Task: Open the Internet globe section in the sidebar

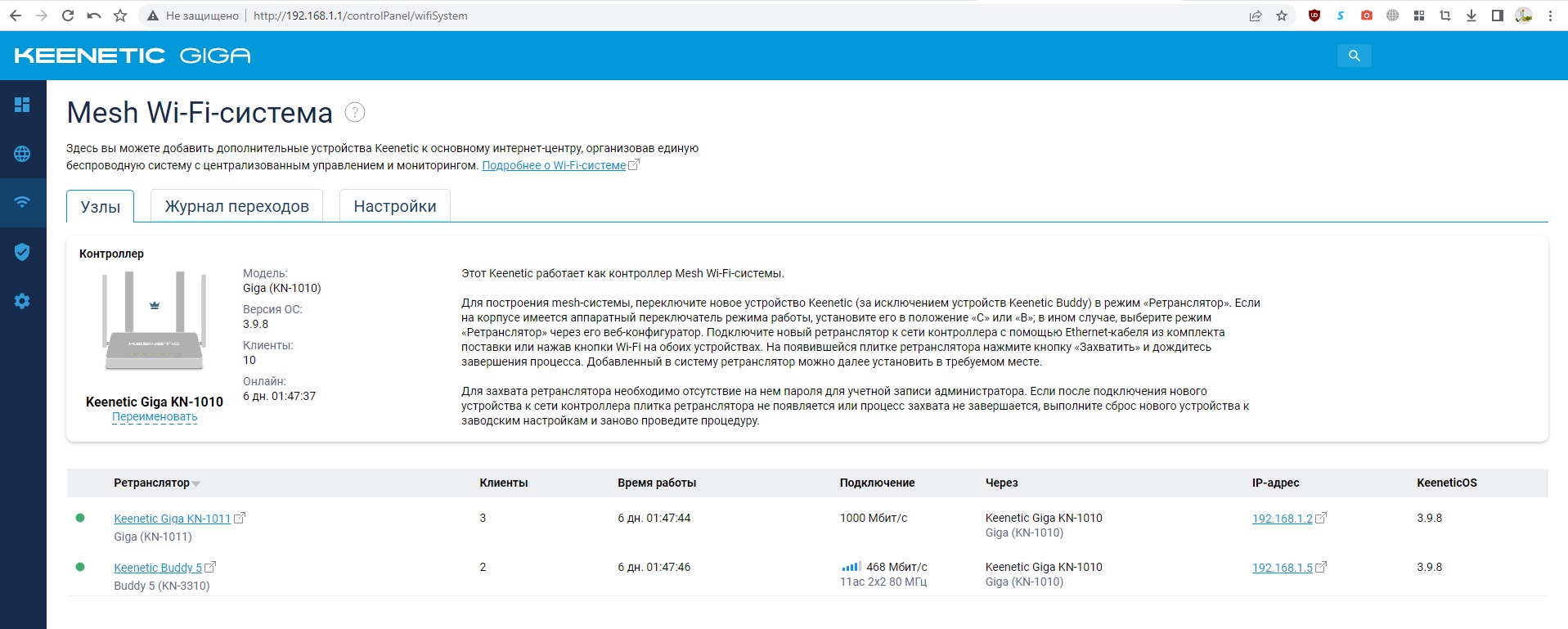Action: pos(22,154)
